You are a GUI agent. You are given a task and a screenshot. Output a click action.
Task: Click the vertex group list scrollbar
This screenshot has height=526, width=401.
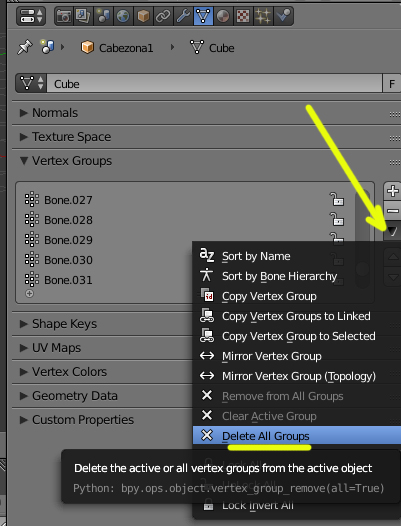click(362, 215)
